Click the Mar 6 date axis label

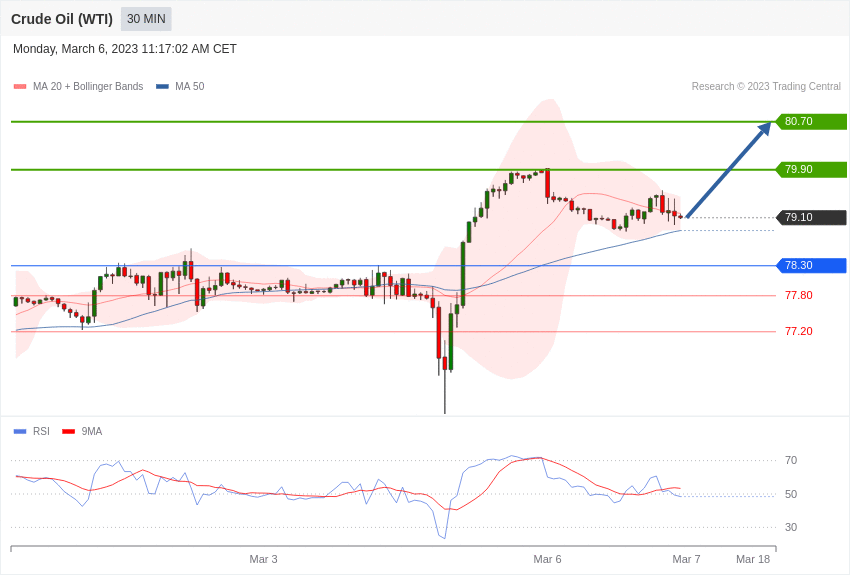coord(547,559)
